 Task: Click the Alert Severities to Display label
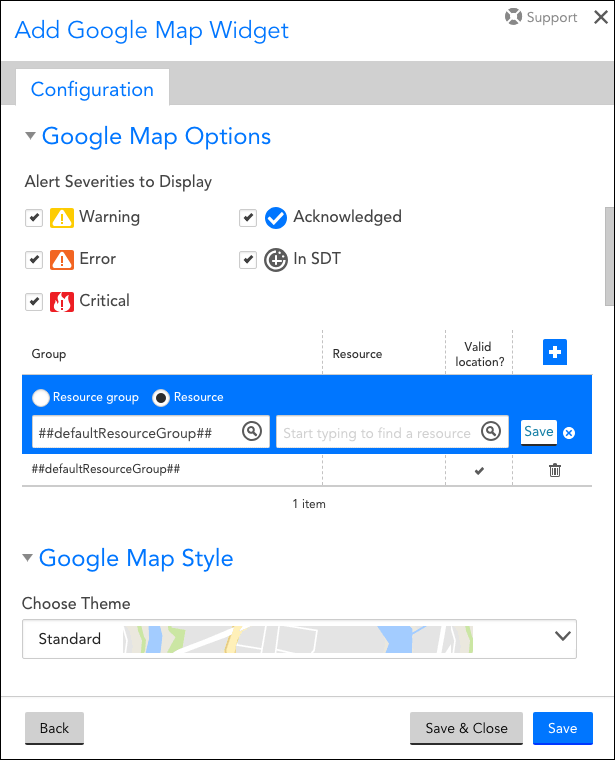(118, 182)
